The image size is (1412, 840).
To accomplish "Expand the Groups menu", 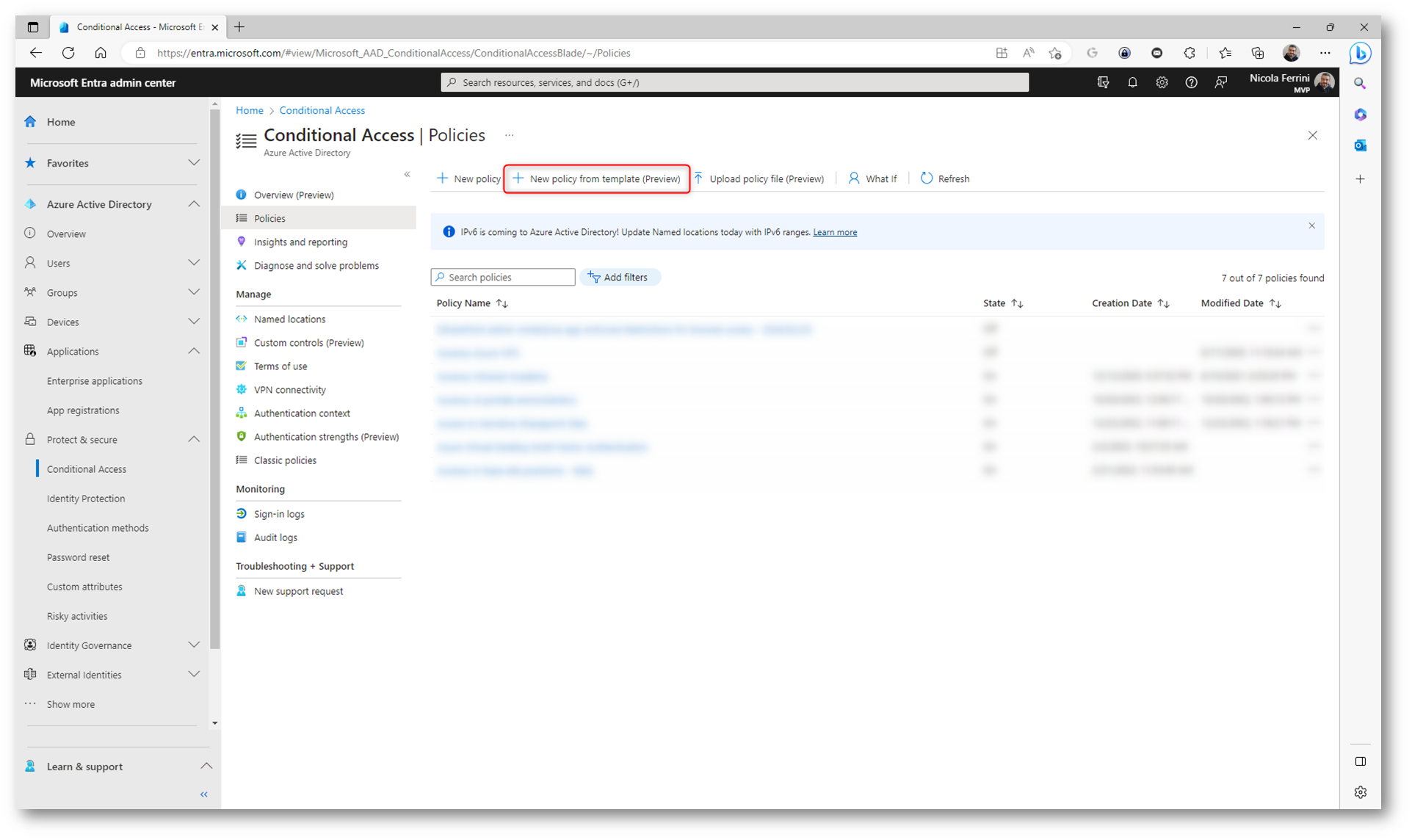I will pyautogui.click(x=194, y=292).
